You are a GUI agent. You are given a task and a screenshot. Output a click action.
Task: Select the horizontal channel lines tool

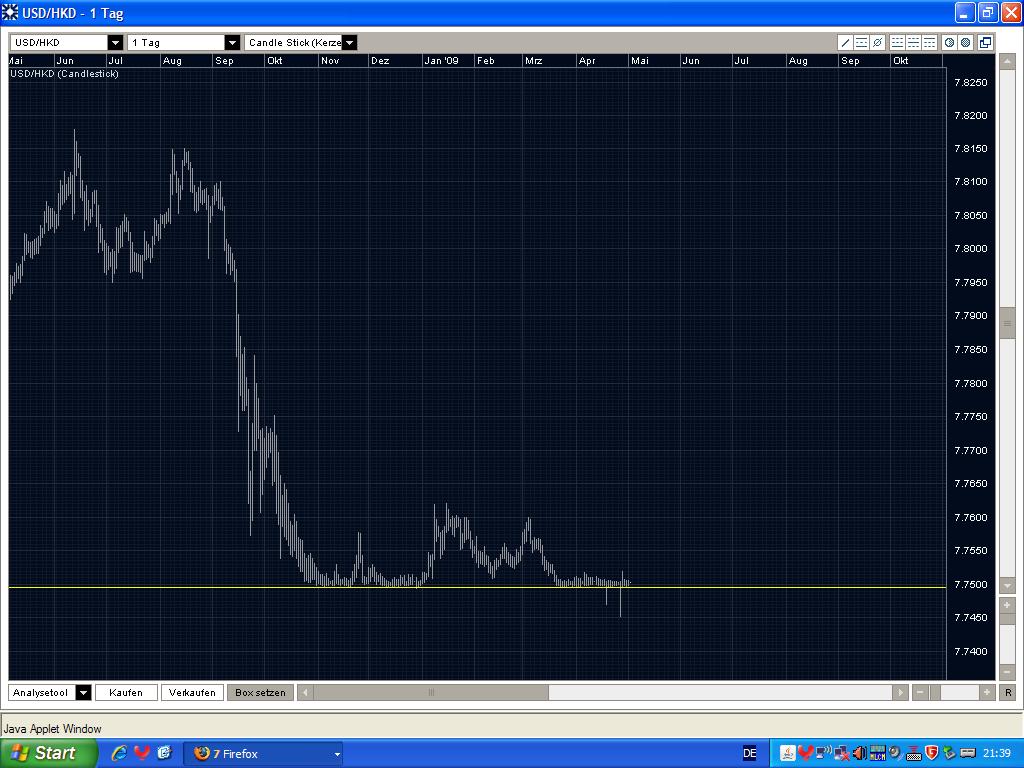(861, 42)
